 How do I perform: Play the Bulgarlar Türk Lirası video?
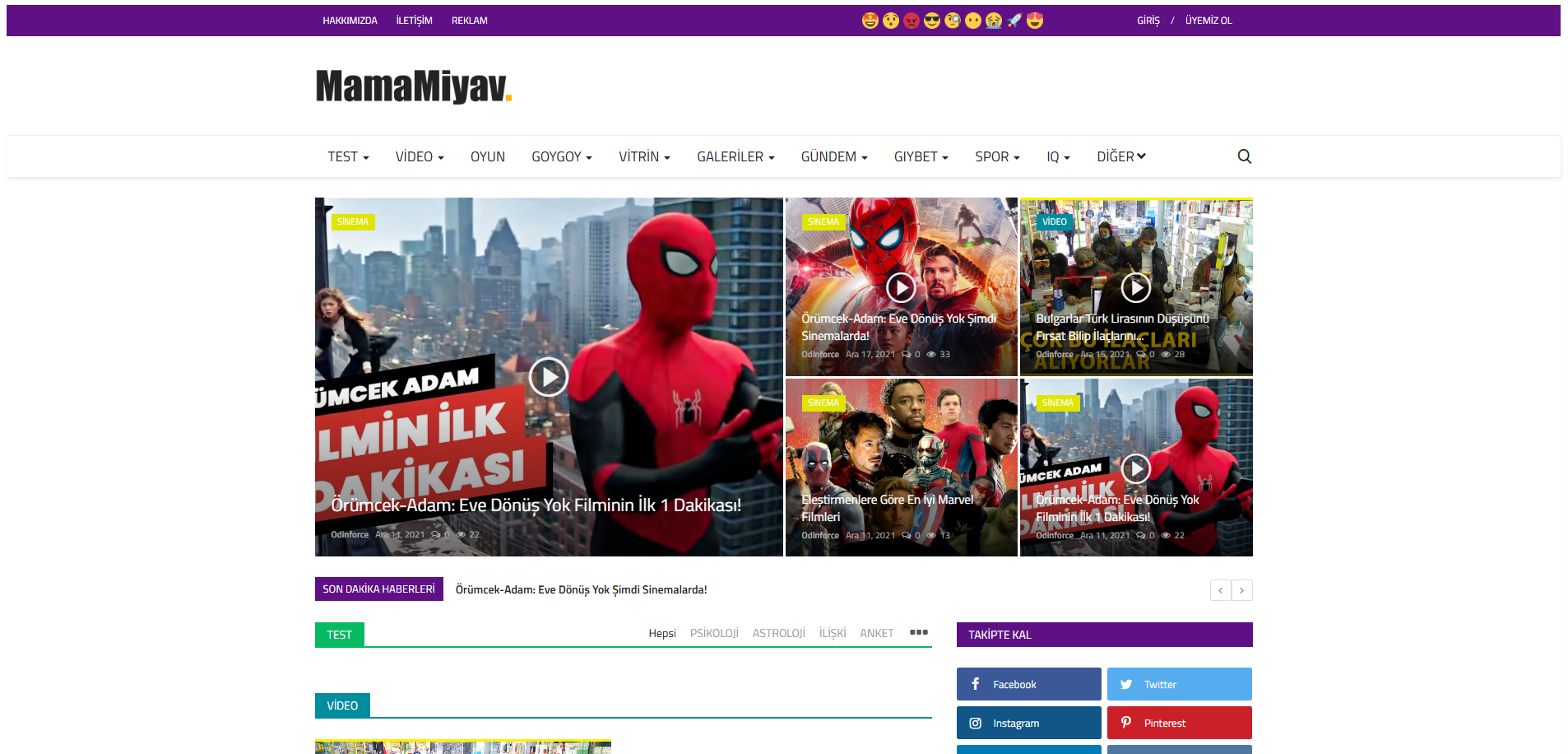(1136, 287)
